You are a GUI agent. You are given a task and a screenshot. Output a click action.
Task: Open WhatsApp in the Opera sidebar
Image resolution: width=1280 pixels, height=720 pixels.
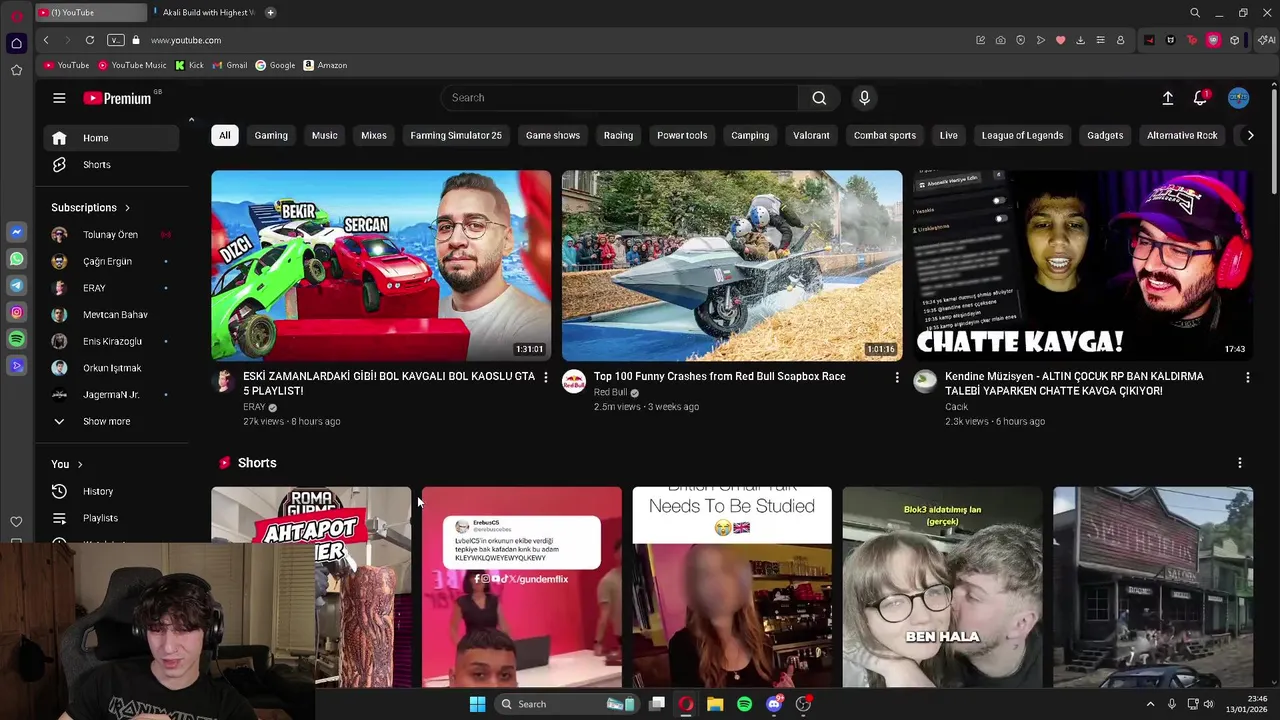tap(16, 259)
